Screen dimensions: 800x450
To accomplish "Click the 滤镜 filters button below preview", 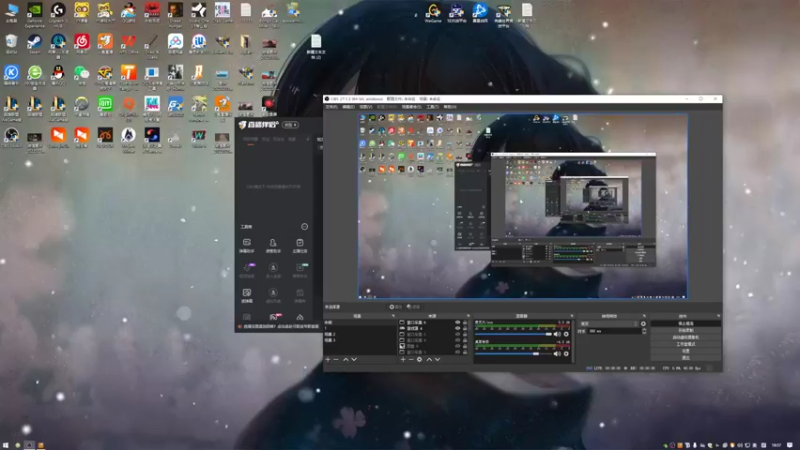I will point(413,307).
